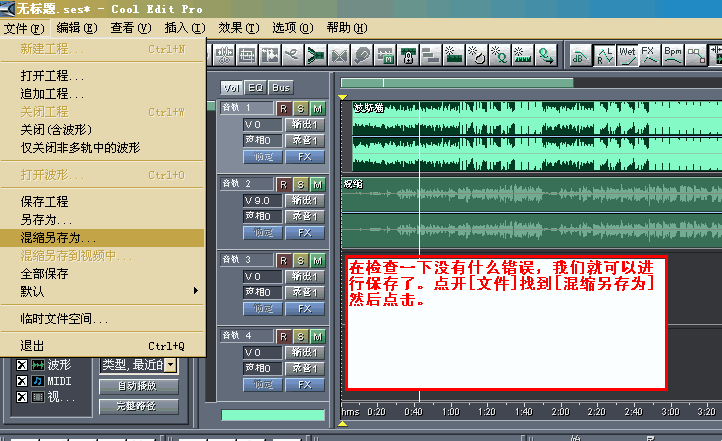Choose 混缩另存为... from the File menu
Viewport: 722px width, 441px height.
(x=102, y=238)
